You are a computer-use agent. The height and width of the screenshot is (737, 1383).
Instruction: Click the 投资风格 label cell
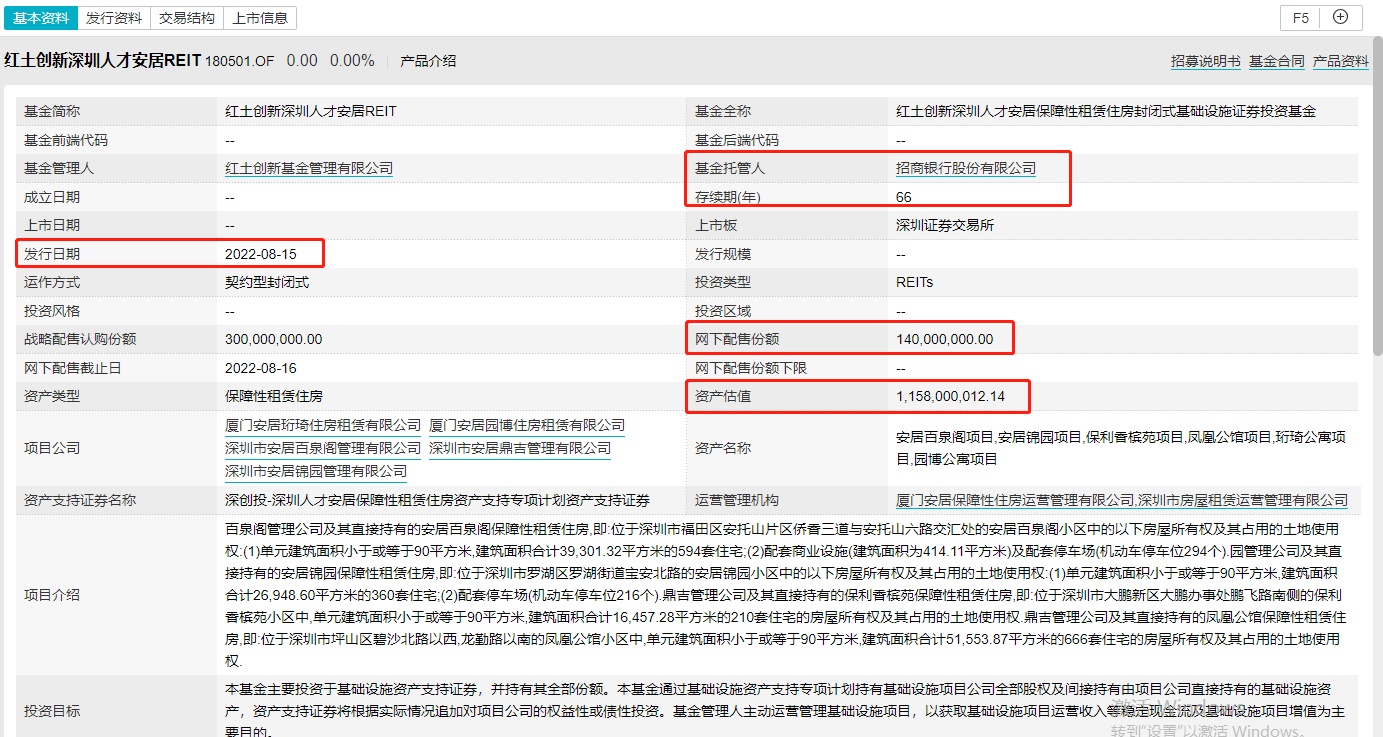[116, 311]
